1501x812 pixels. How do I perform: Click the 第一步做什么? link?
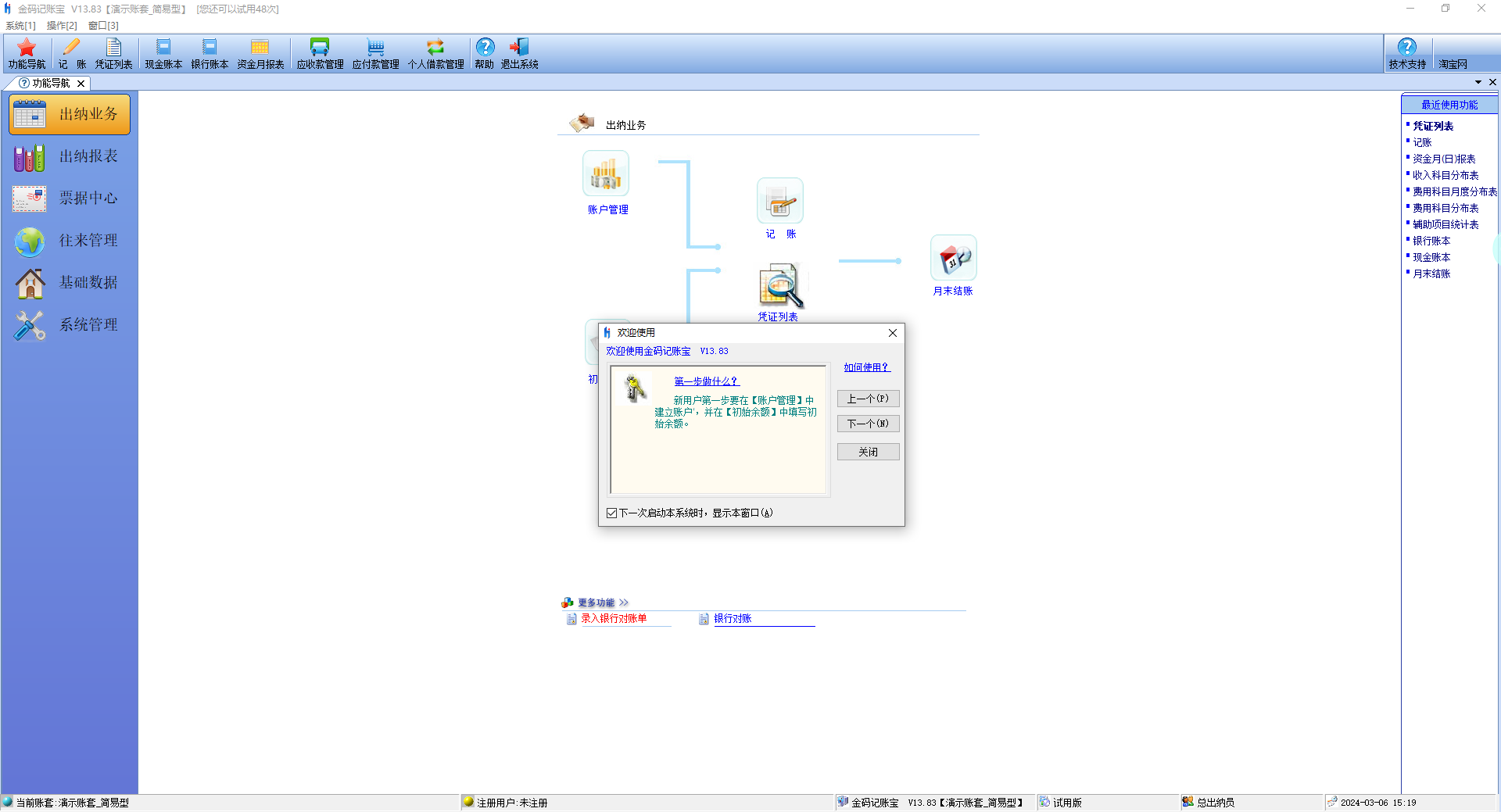pyautogui.click(x=707, y=381)
